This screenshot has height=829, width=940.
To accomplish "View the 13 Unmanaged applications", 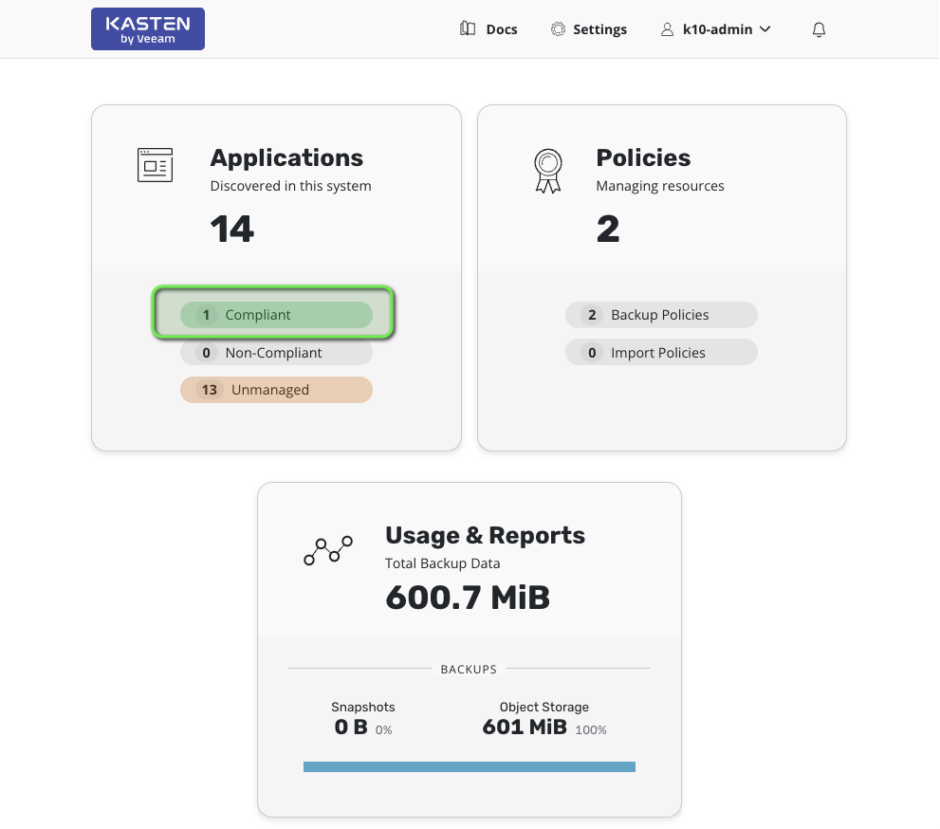I will (276, 390).
